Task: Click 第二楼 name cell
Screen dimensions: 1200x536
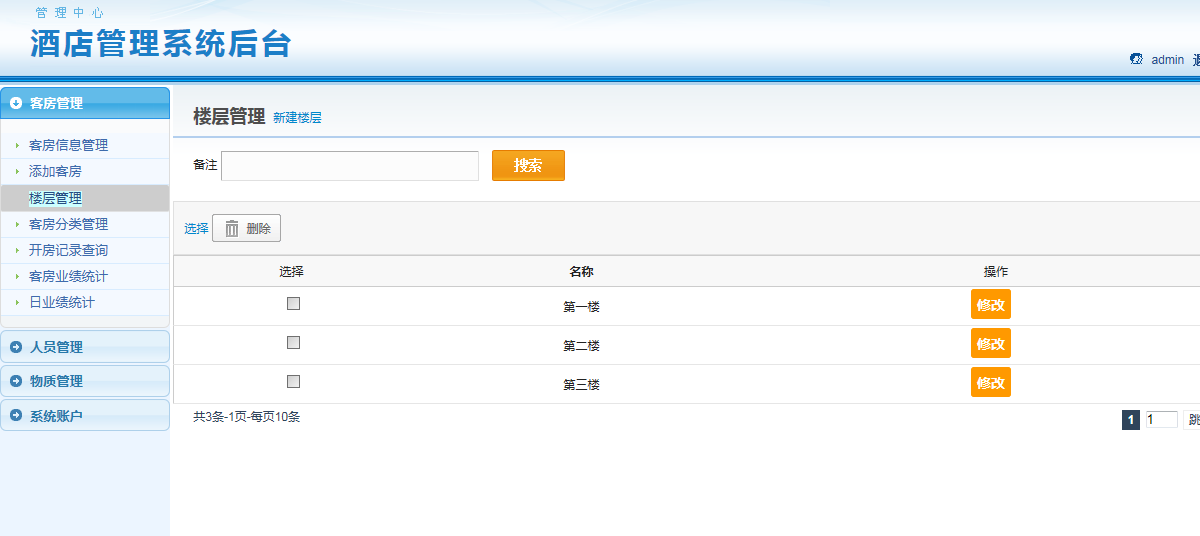Action: pos(581,346)
